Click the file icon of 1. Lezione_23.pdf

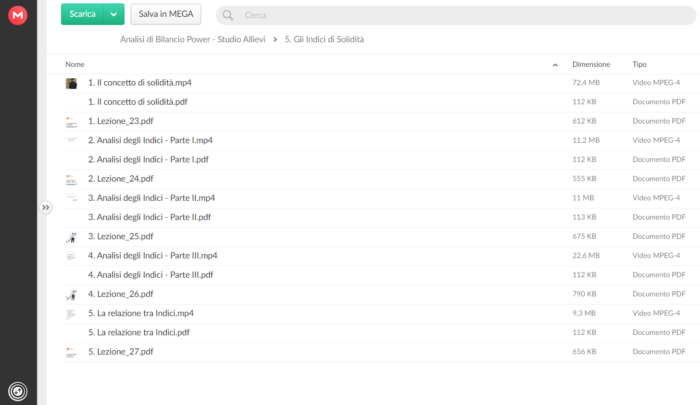pyautogui.click(x=71, y=121)
